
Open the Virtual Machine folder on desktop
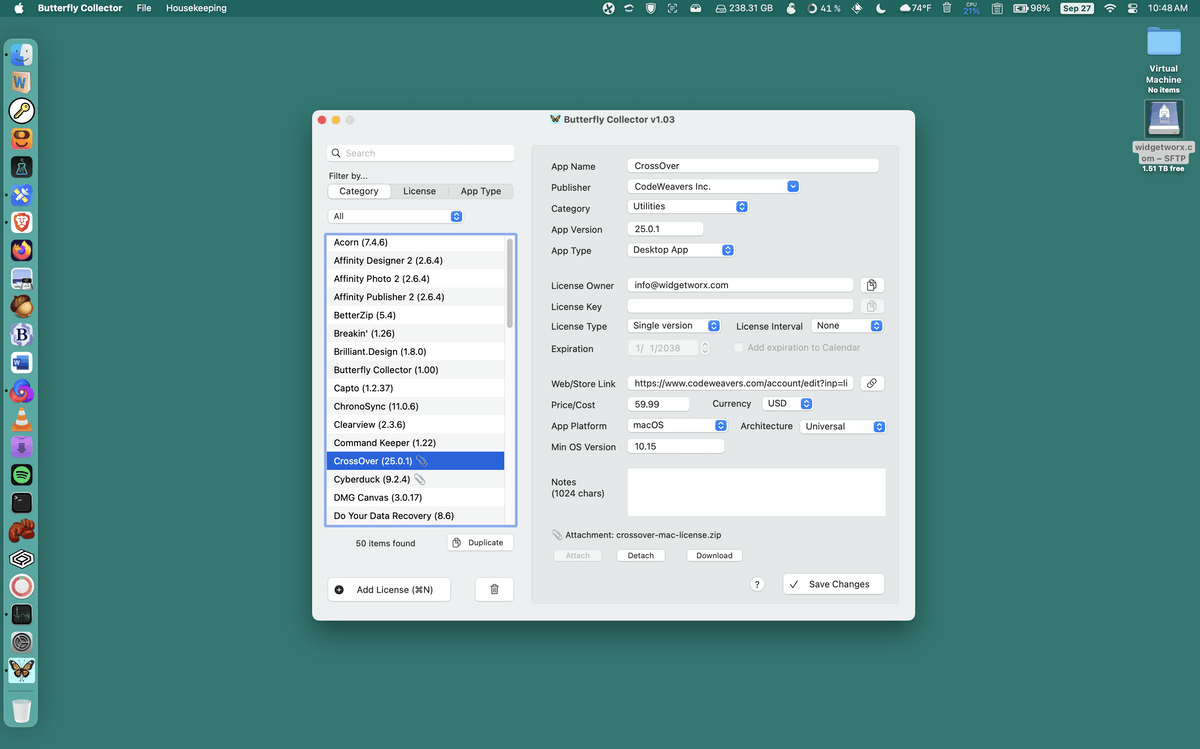click(x=1163, y=42)
